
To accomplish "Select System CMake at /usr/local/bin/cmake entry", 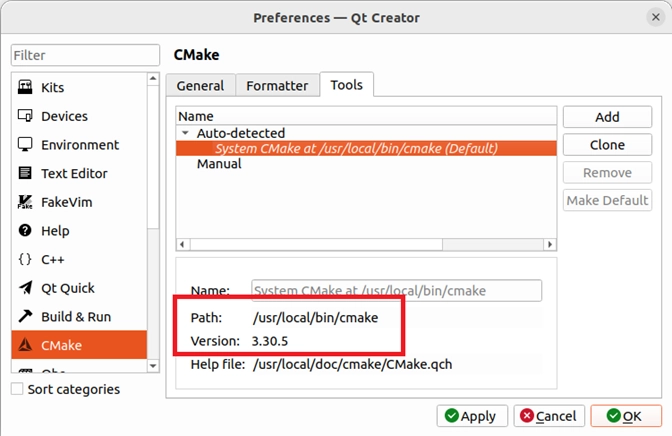I will point(356,148).
